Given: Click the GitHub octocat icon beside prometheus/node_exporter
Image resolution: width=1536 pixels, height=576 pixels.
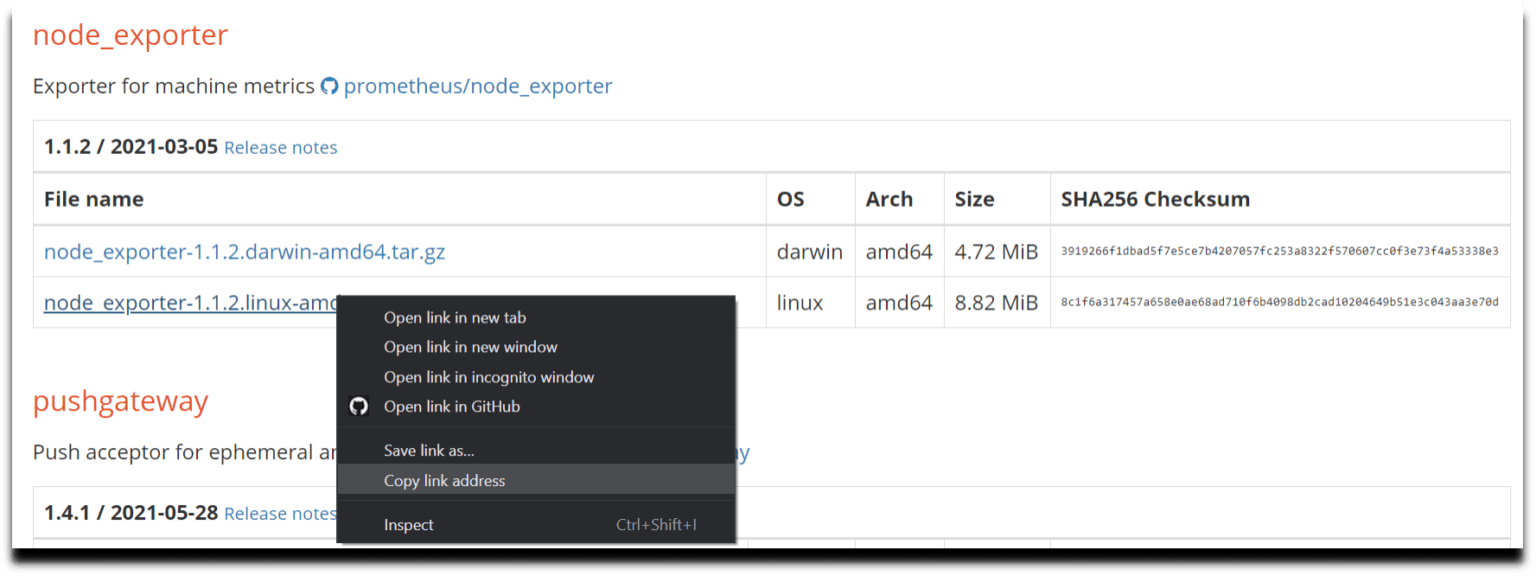Looking at the screenshot, I should pos(330,86).
